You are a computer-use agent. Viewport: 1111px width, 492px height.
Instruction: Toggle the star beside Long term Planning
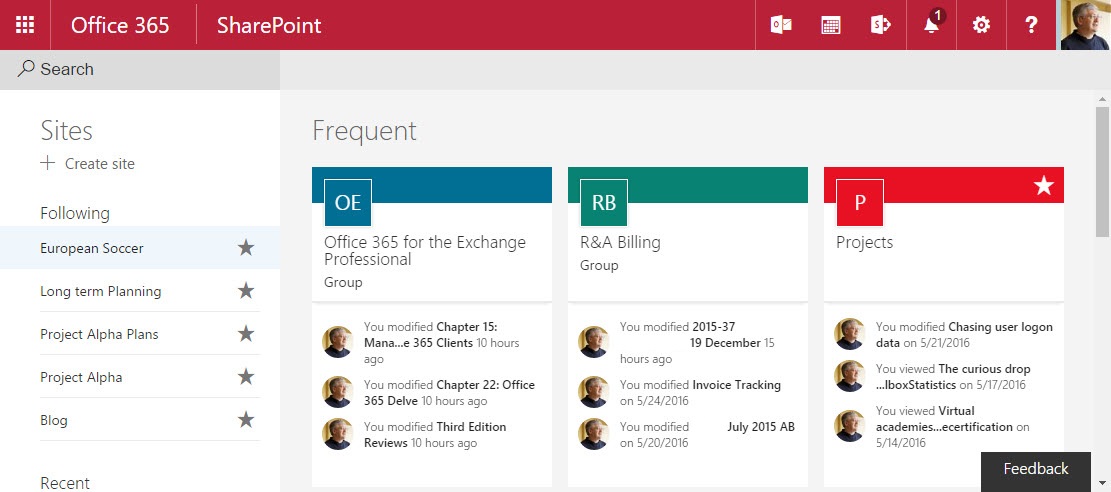246,291
